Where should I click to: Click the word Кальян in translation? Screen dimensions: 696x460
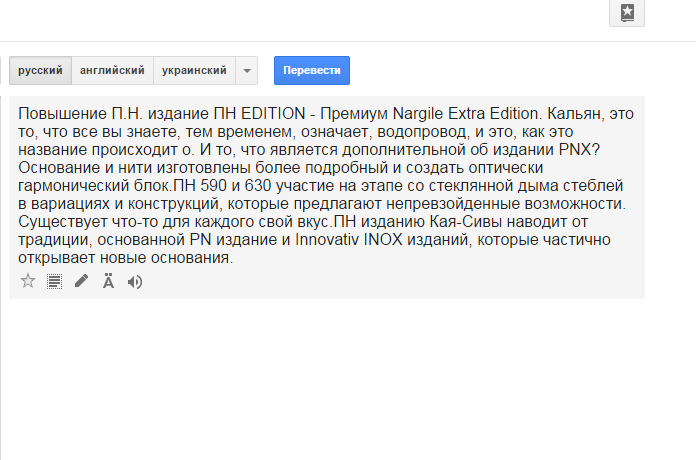click(x=576, y=114)
